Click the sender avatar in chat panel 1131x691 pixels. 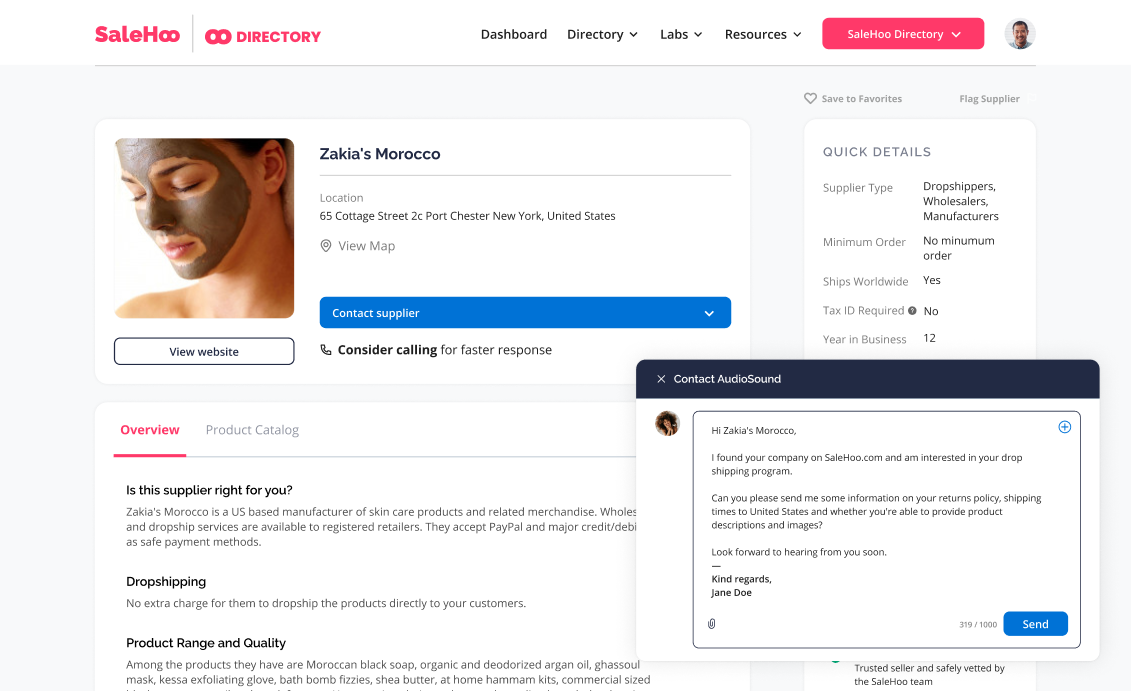tap(667, 423)
